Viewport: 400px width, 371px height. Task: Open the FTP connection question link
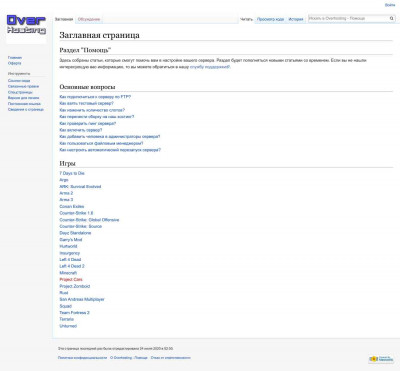95,97
